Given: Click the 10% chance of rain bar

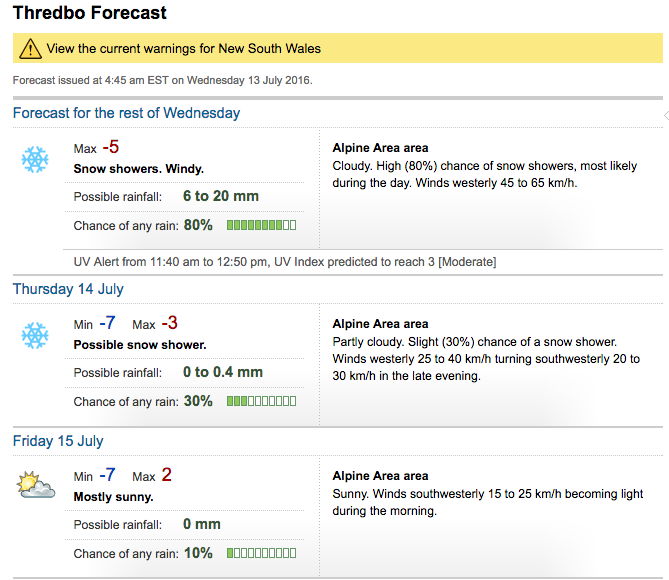Looking at the screenshot, I should point(261,553).
